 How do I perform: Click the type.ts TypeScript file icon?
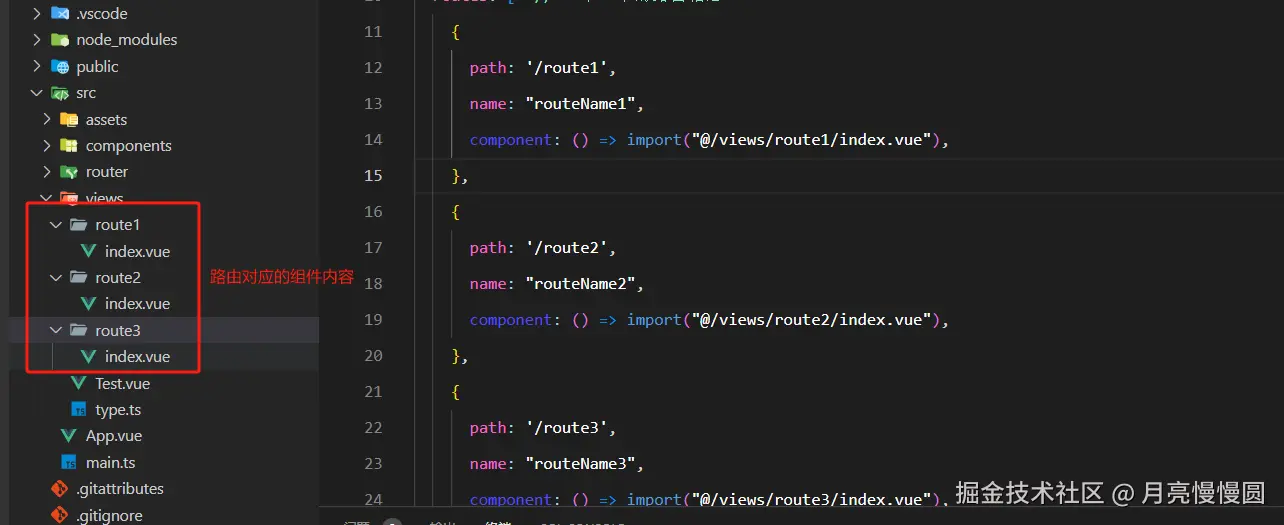[79, 410]
